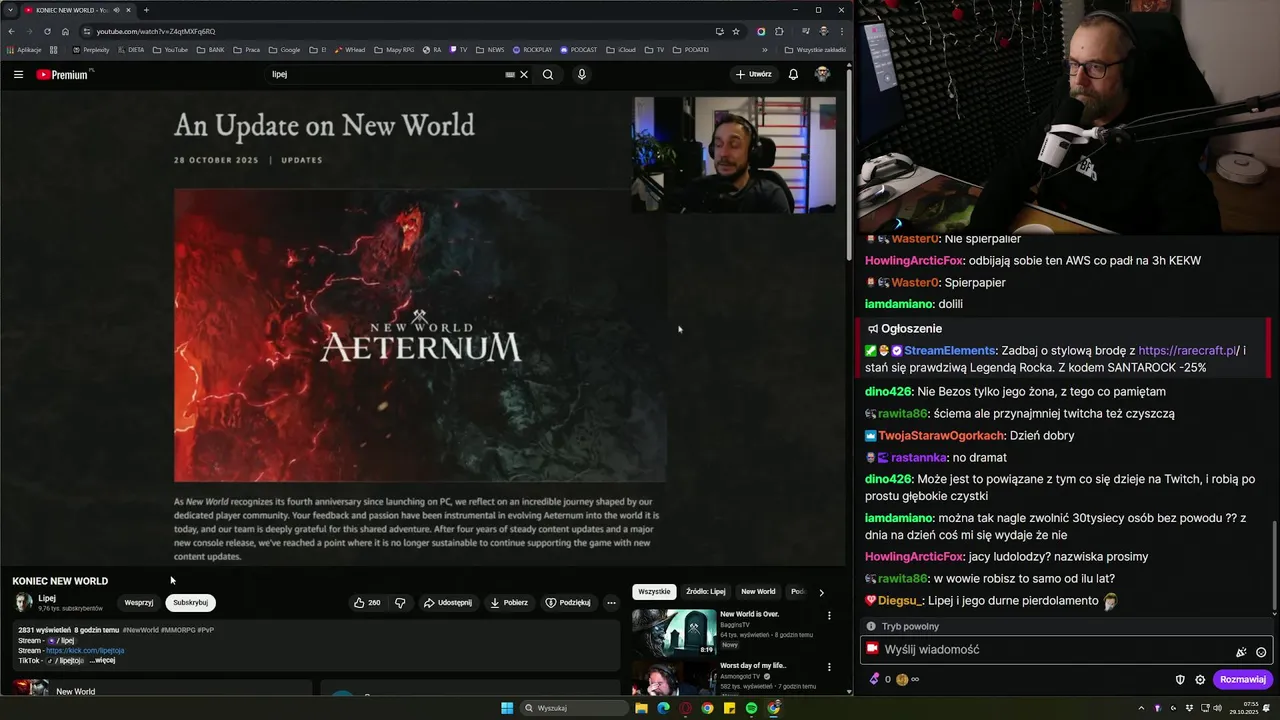Click the chat scrollbar in Twitch panel
This screenshot has width=1280, height=720.
(x=1275, y=565)
